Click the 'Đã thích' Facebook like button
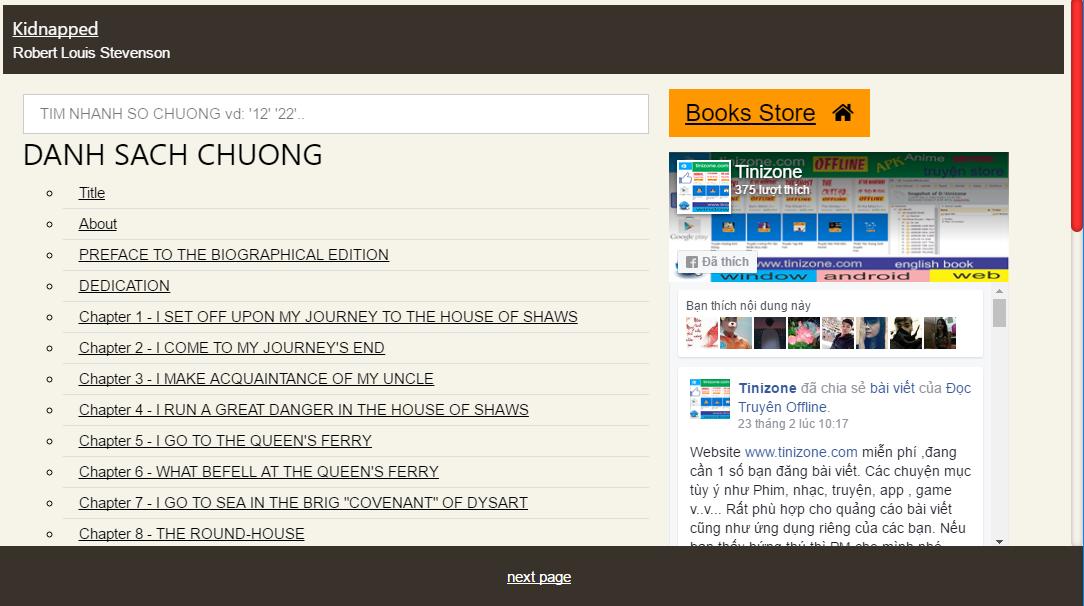The width and height of the screenshot is (1084, 606). (x=717, y=262)
